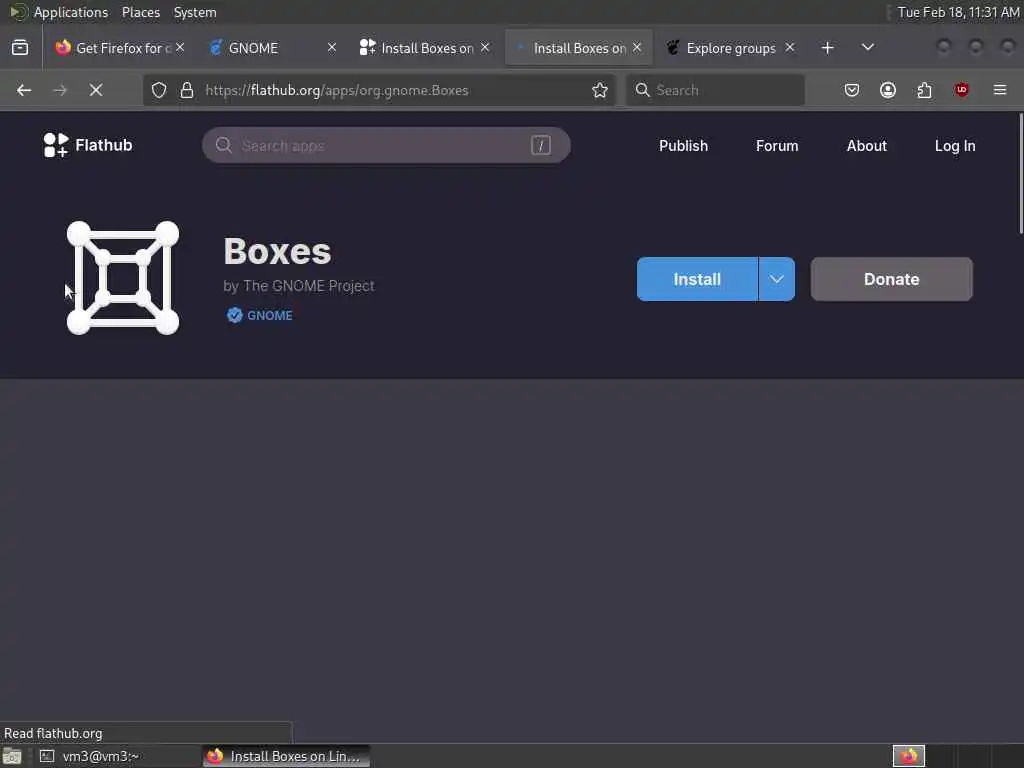This screenshot has height=768, width=1024.
Task: Open the Firefox View icon
Action: tap(20, 48)
